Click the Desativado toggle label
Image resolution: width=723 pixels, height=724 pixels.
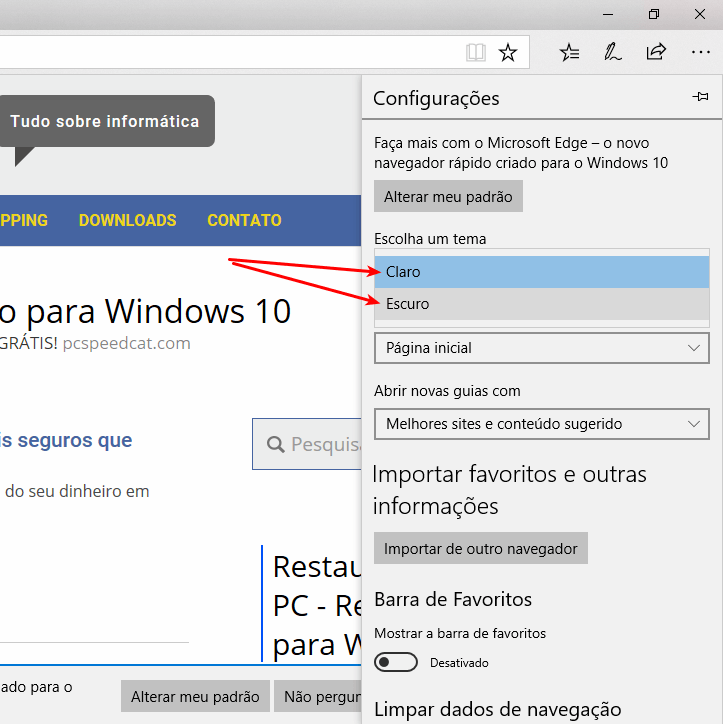[x=459, y=663]
